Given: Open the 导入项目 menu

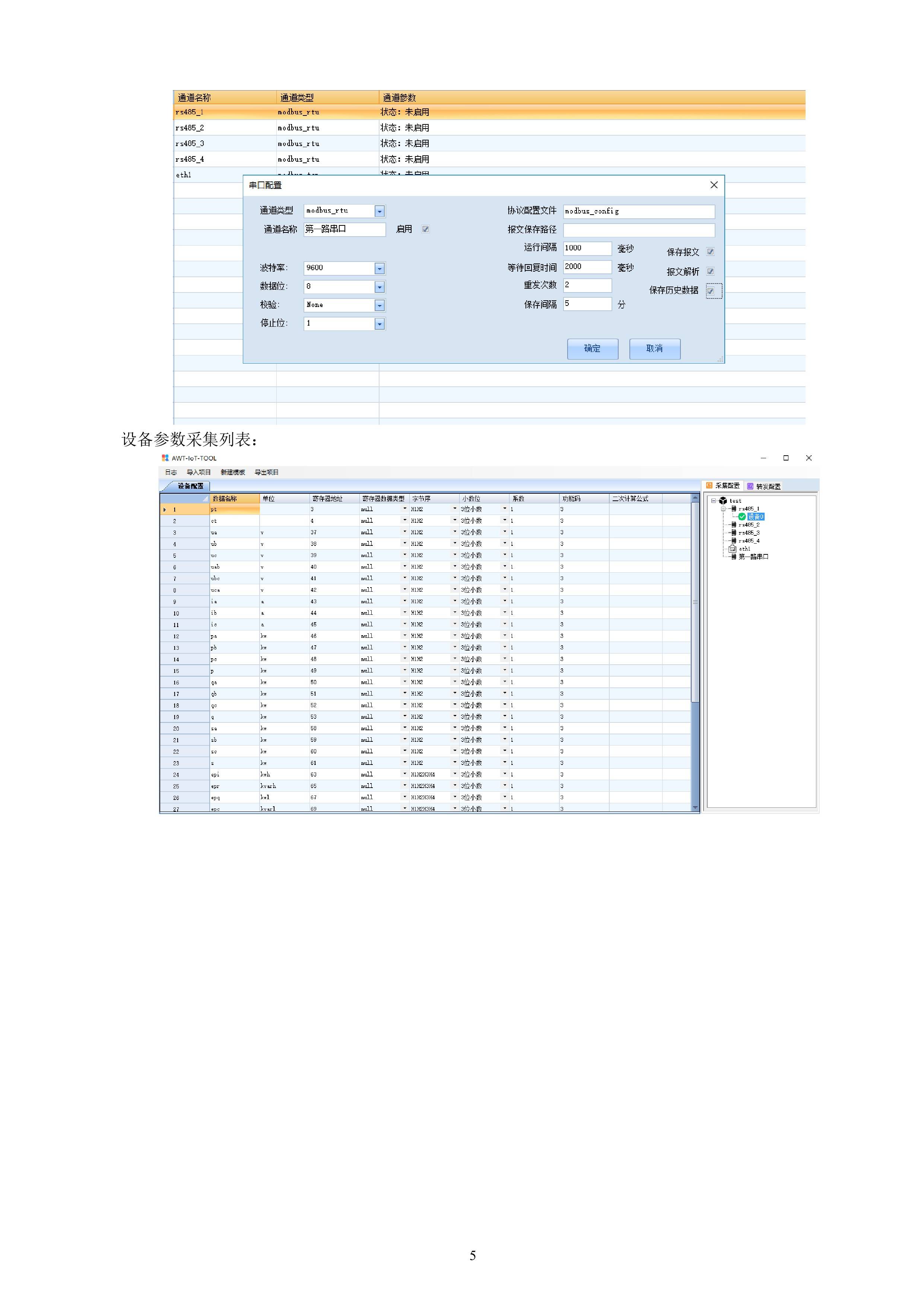Looking at the screenshot, I should [x=199, y=472].
